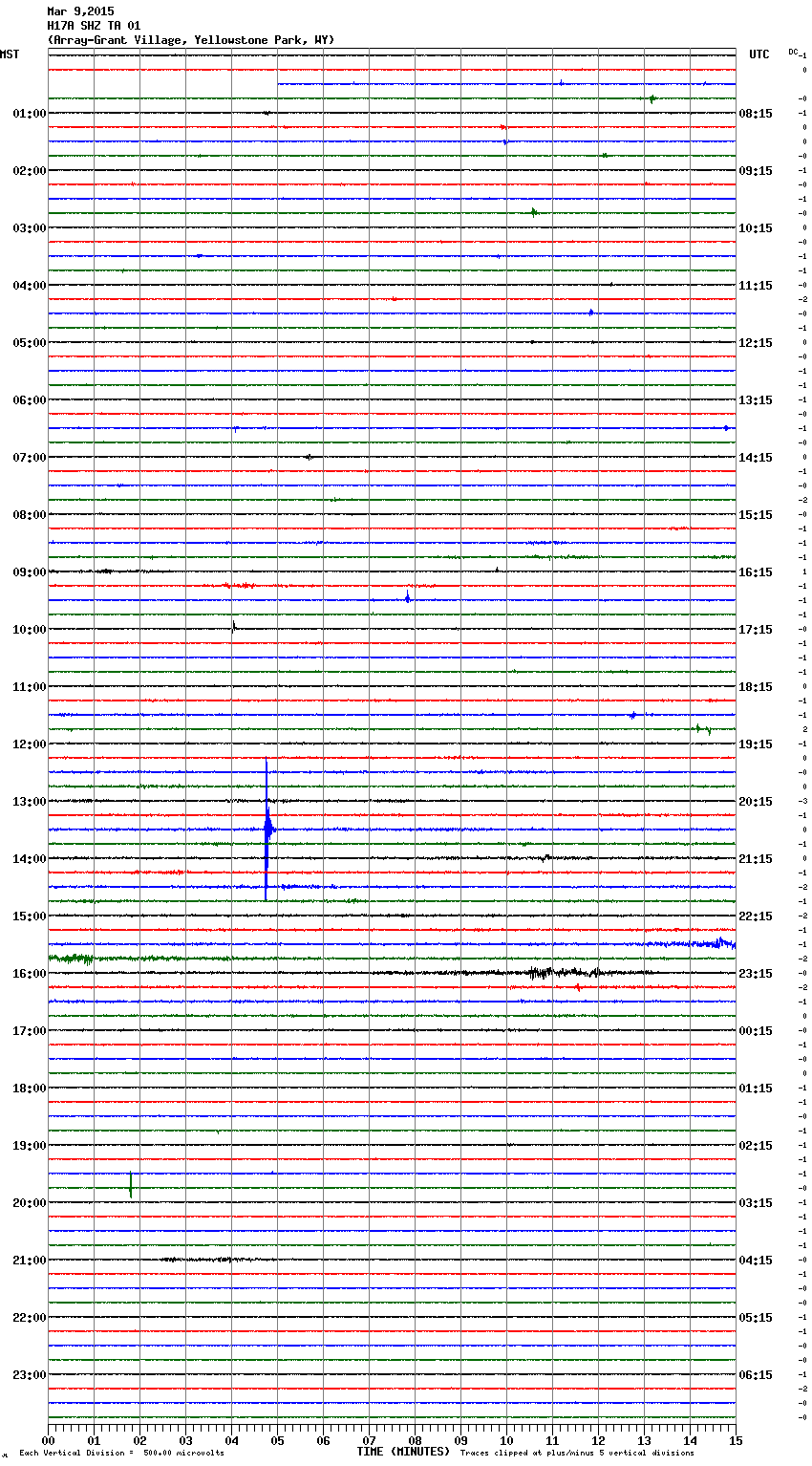Click 'Each Vertical Division = 500.00 microvolts' note
This screenshot has height=1466, width=812.
[121, 1454]
